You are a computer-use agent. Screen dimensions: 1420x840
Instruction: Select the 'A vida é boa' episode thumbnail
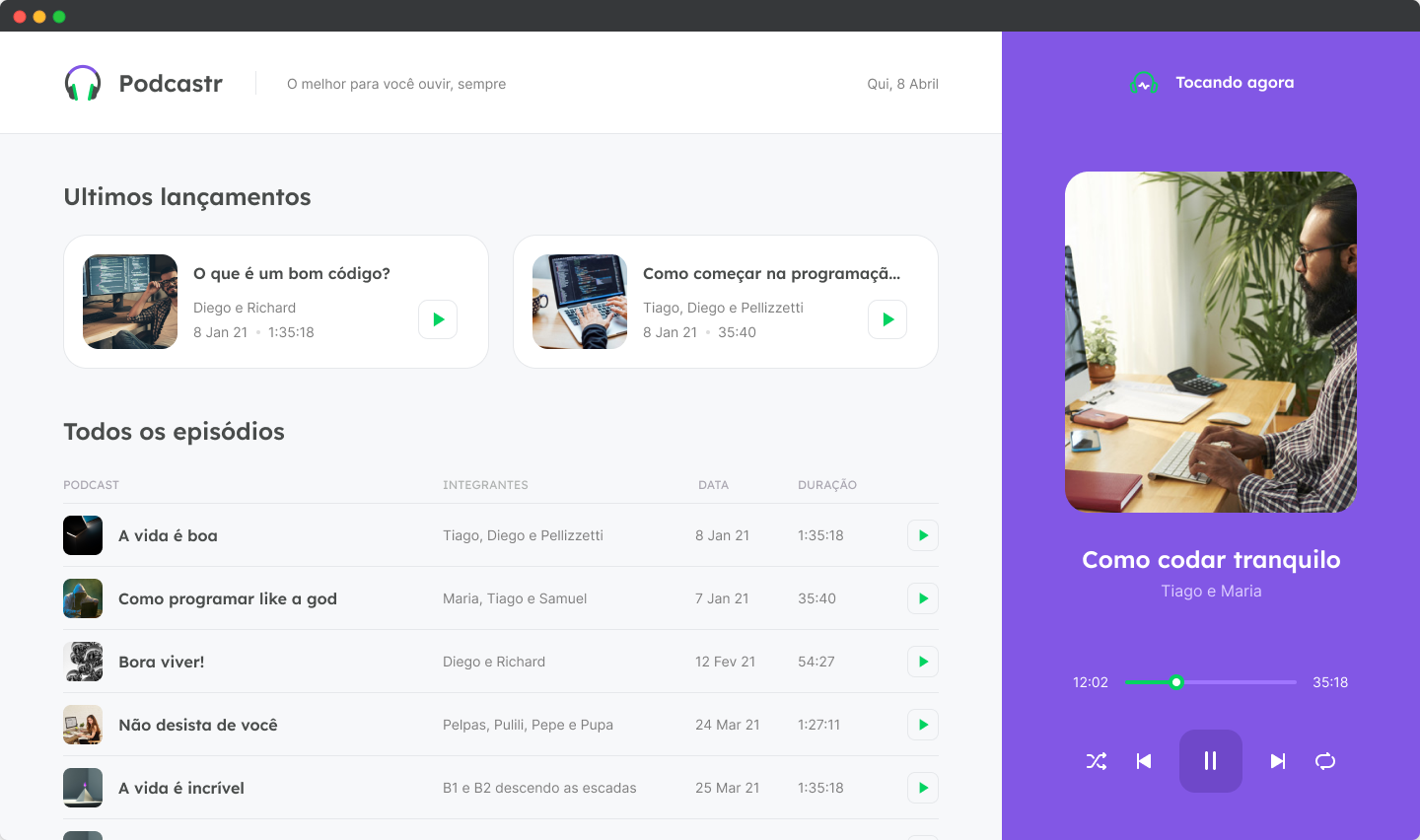pos(83,535)
